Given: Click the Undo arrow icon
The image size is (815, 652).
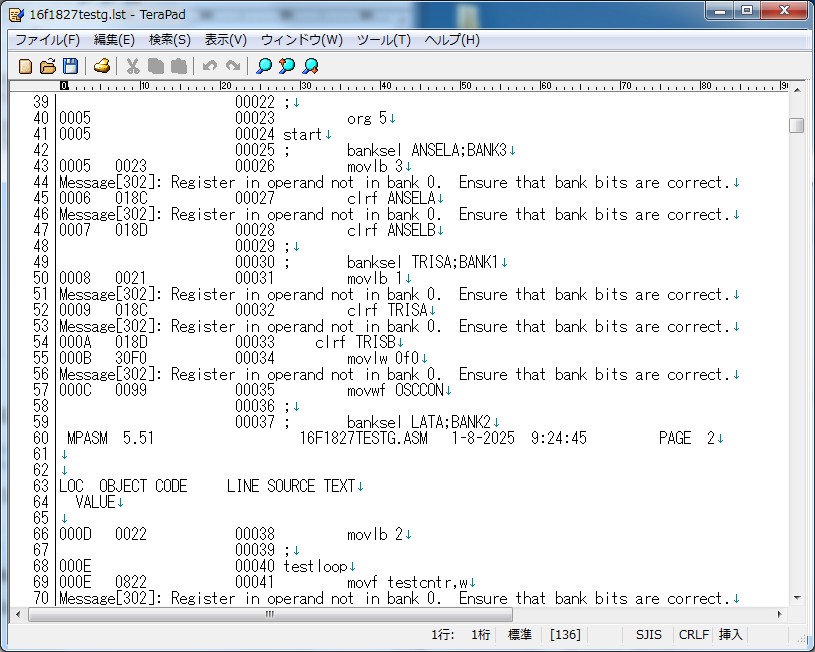Looking at the screenshot, I should click(x=210, y=66).
